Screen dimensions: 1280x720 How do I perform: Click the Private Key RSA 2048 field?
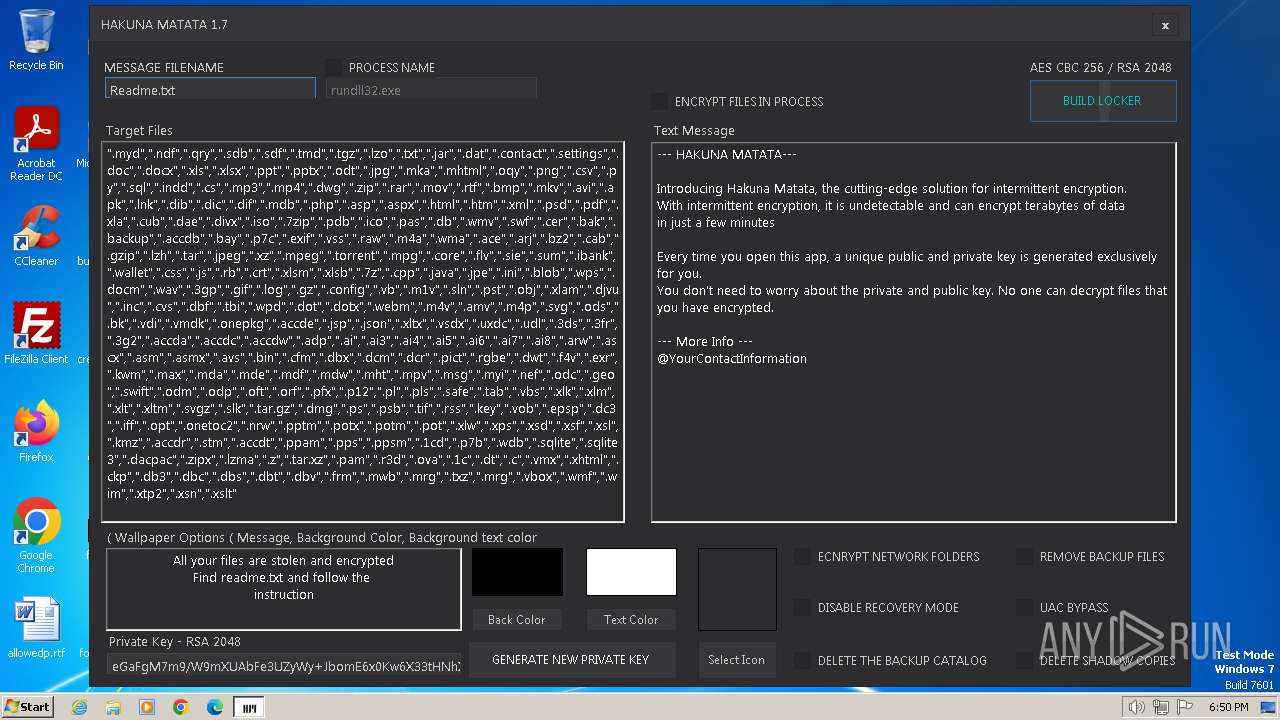(x=284, y=666)
